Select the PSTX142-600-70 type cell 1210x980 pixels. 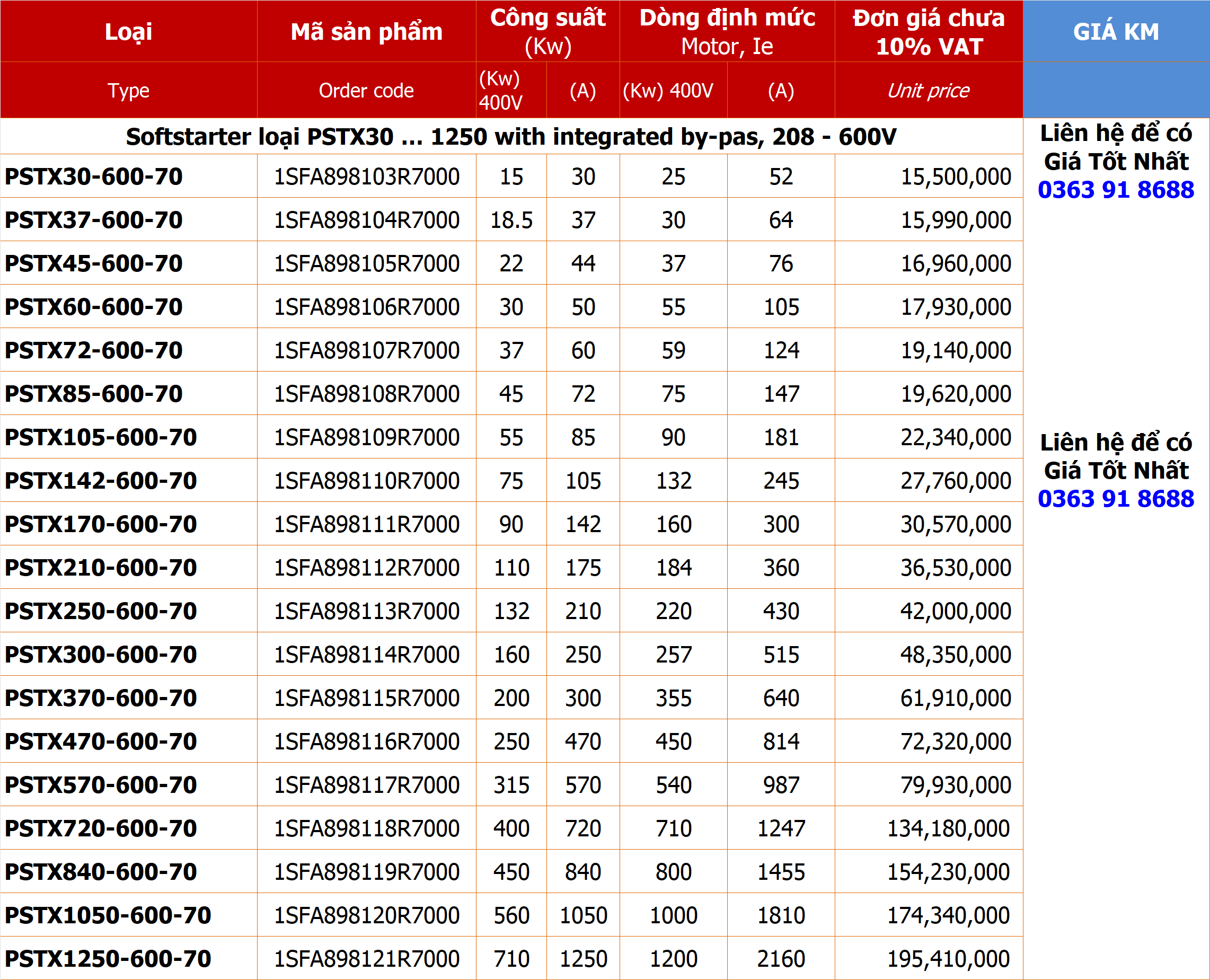(128, 480)
